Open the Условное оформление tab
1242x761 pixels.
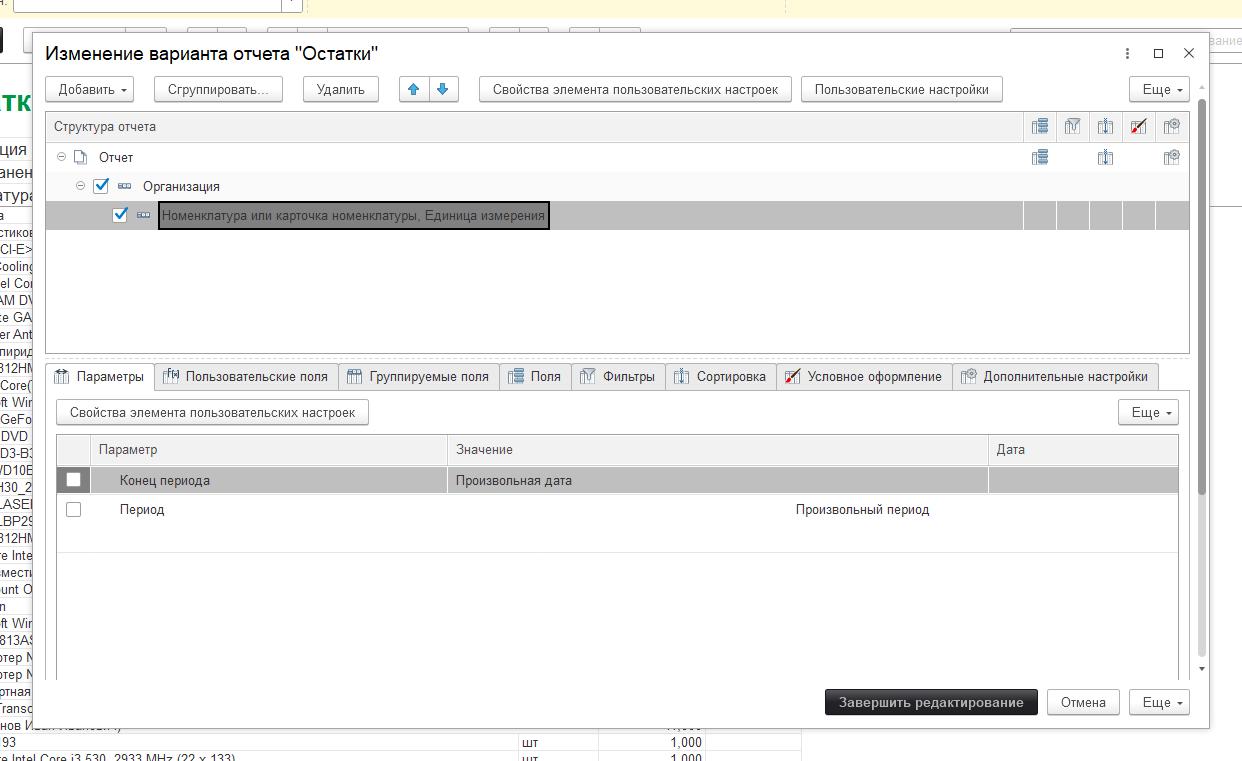click(864, 377)
